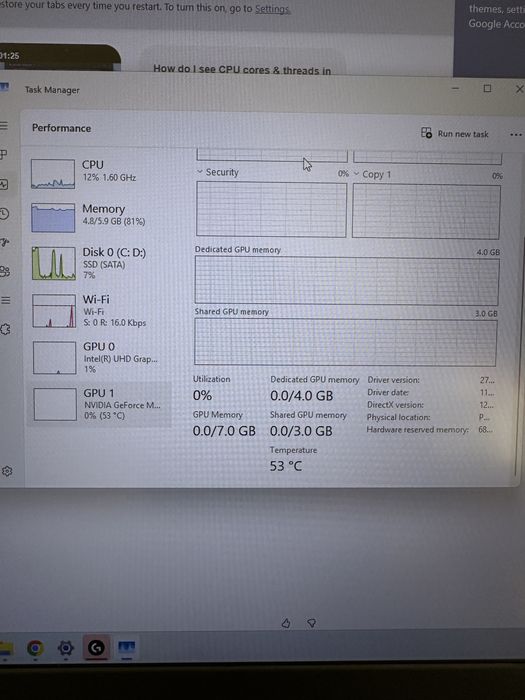The image size is (525, 700).
Task: Click the Dedicated GPU memory graph
Action: (347, 281)
